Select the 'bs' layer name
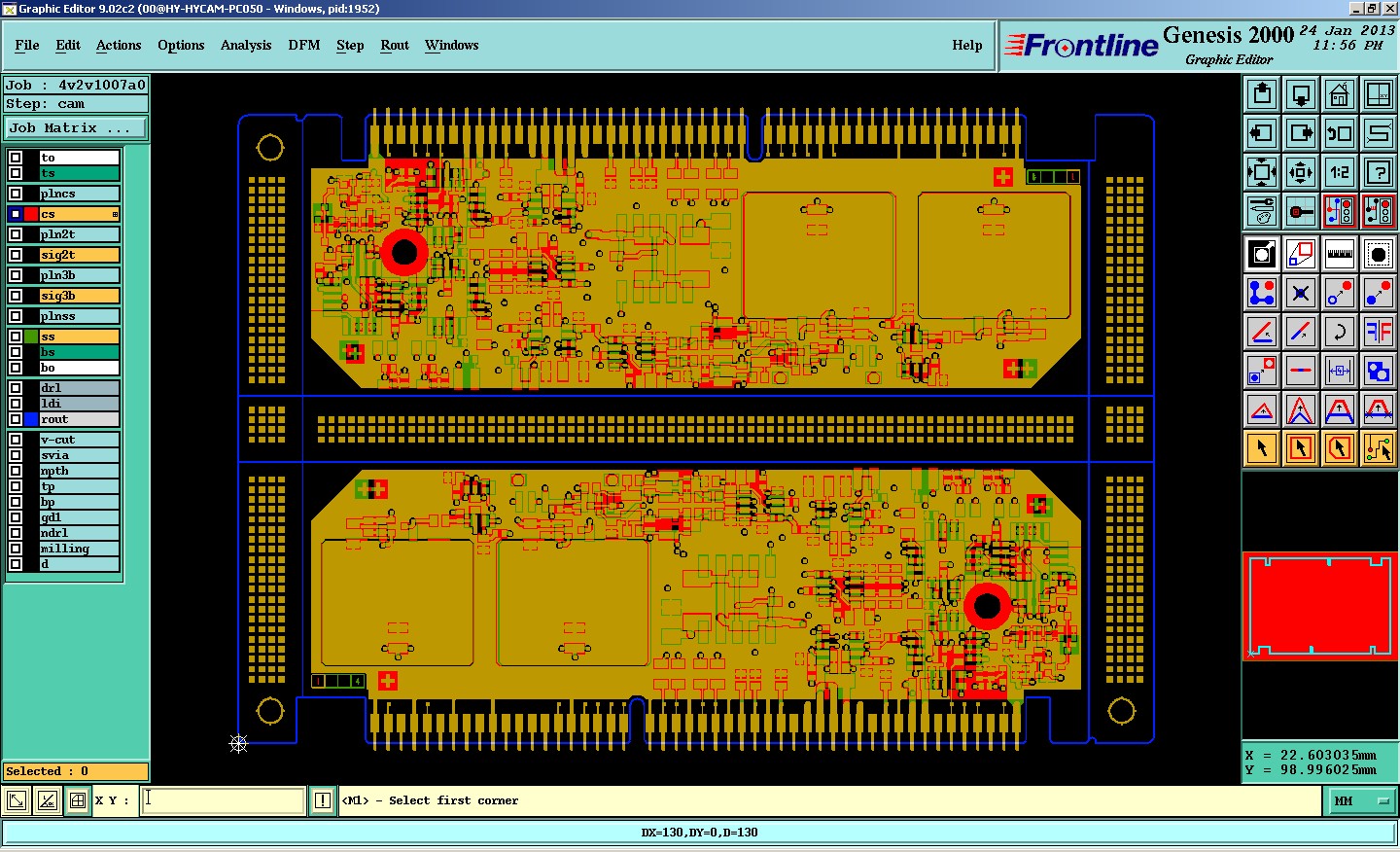Viewport: 1400px width, 852px height. pyautogui.click(x=79, y=352)
